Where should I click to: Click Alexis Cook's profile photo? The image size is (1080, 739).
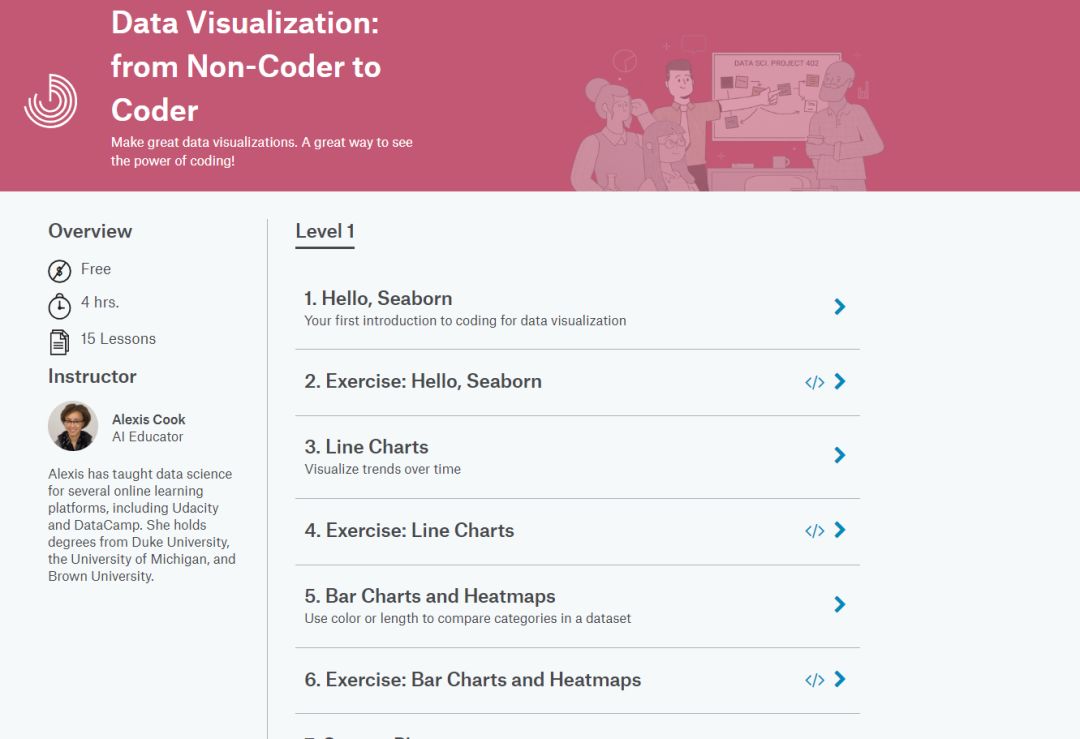(x=73, y=426)
